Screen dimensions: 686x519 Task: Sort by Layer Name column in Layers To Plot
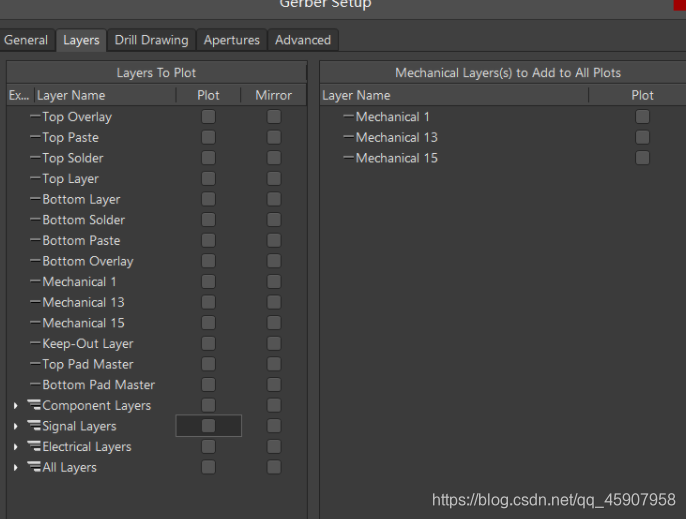click(x=105, y=95)
